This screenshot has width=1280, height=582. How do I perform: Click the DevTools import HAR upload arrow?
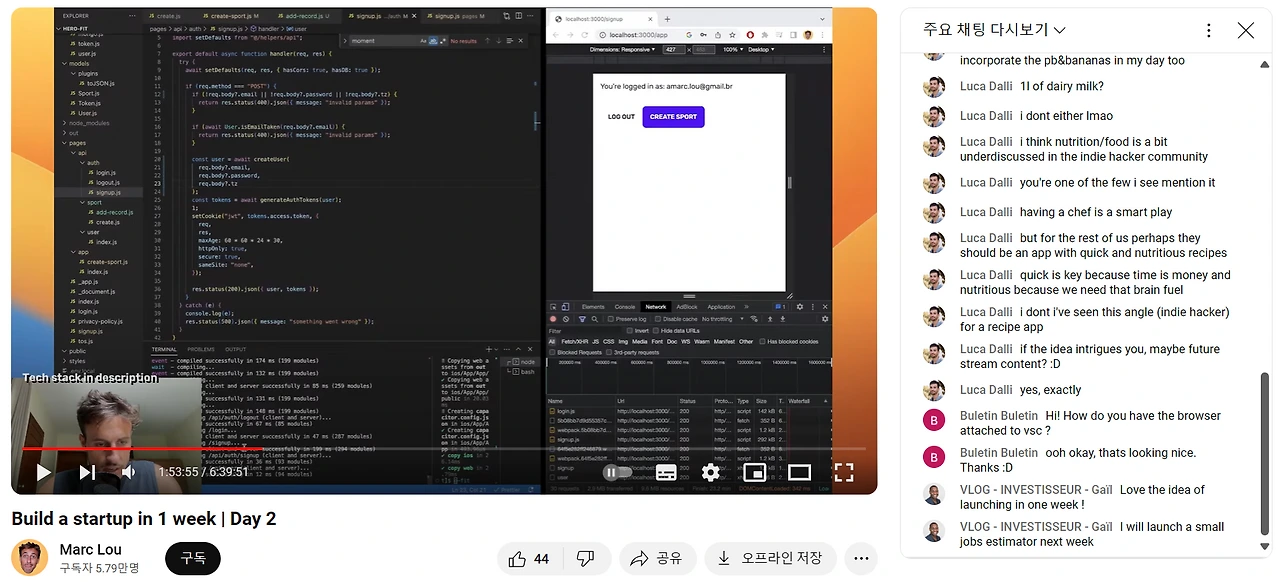[x=770, y=319]
